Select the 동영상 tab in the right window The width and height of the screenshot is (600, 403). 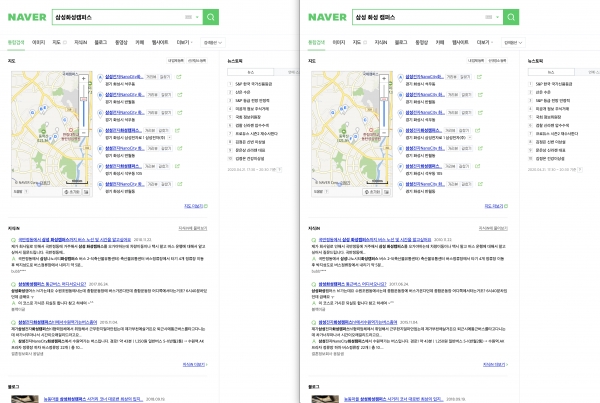coord(422,42)
